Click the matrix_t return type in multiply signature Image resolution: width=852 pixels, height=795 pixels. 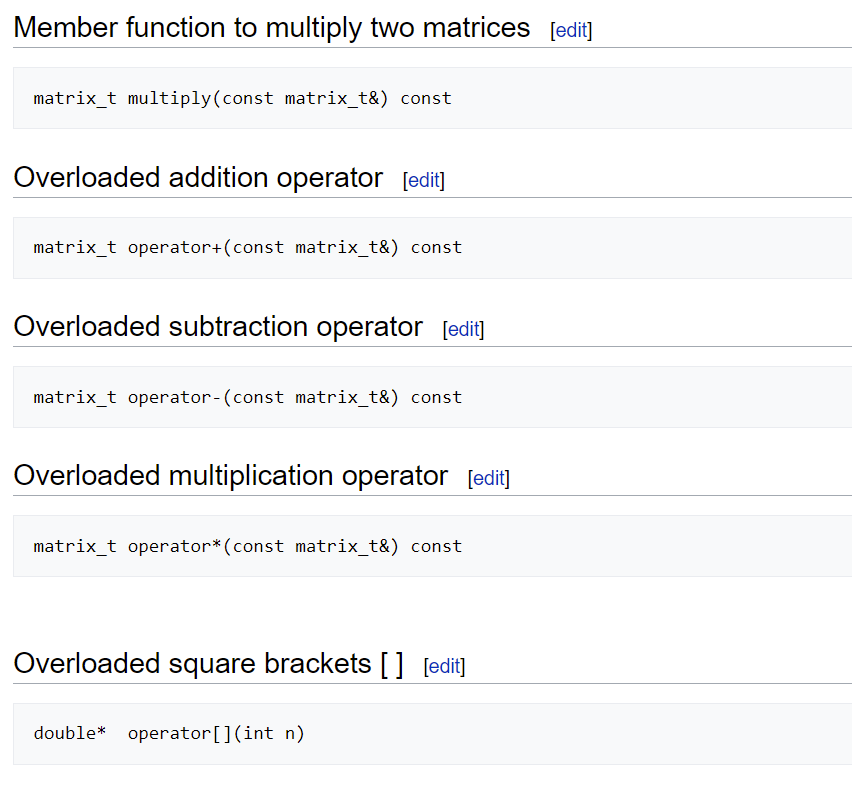[x=74, y=98]
